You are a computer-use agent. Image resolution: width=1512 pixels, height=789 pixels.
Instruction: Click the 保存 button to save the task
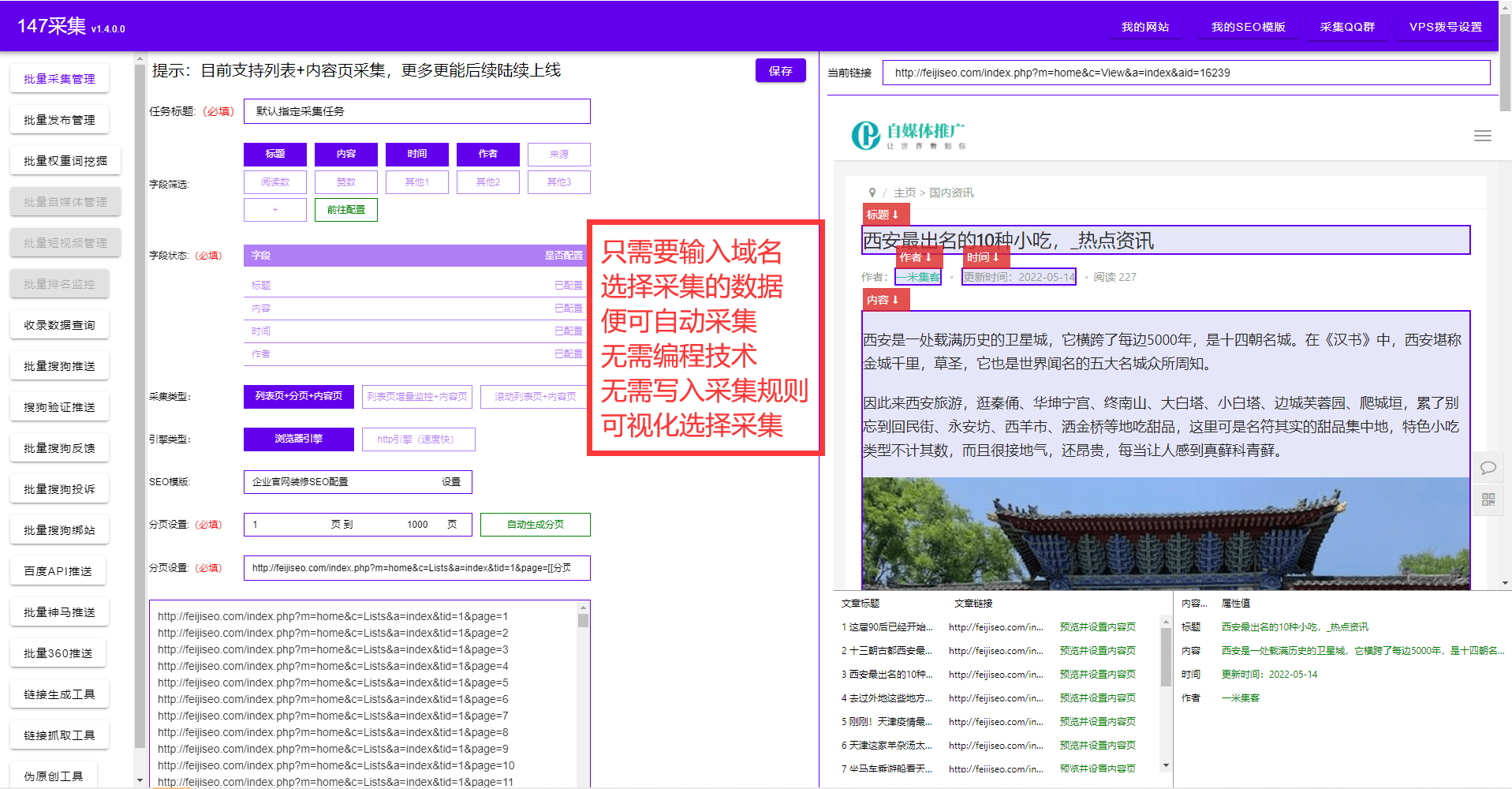pyautogui.click(x=780, y=70)
